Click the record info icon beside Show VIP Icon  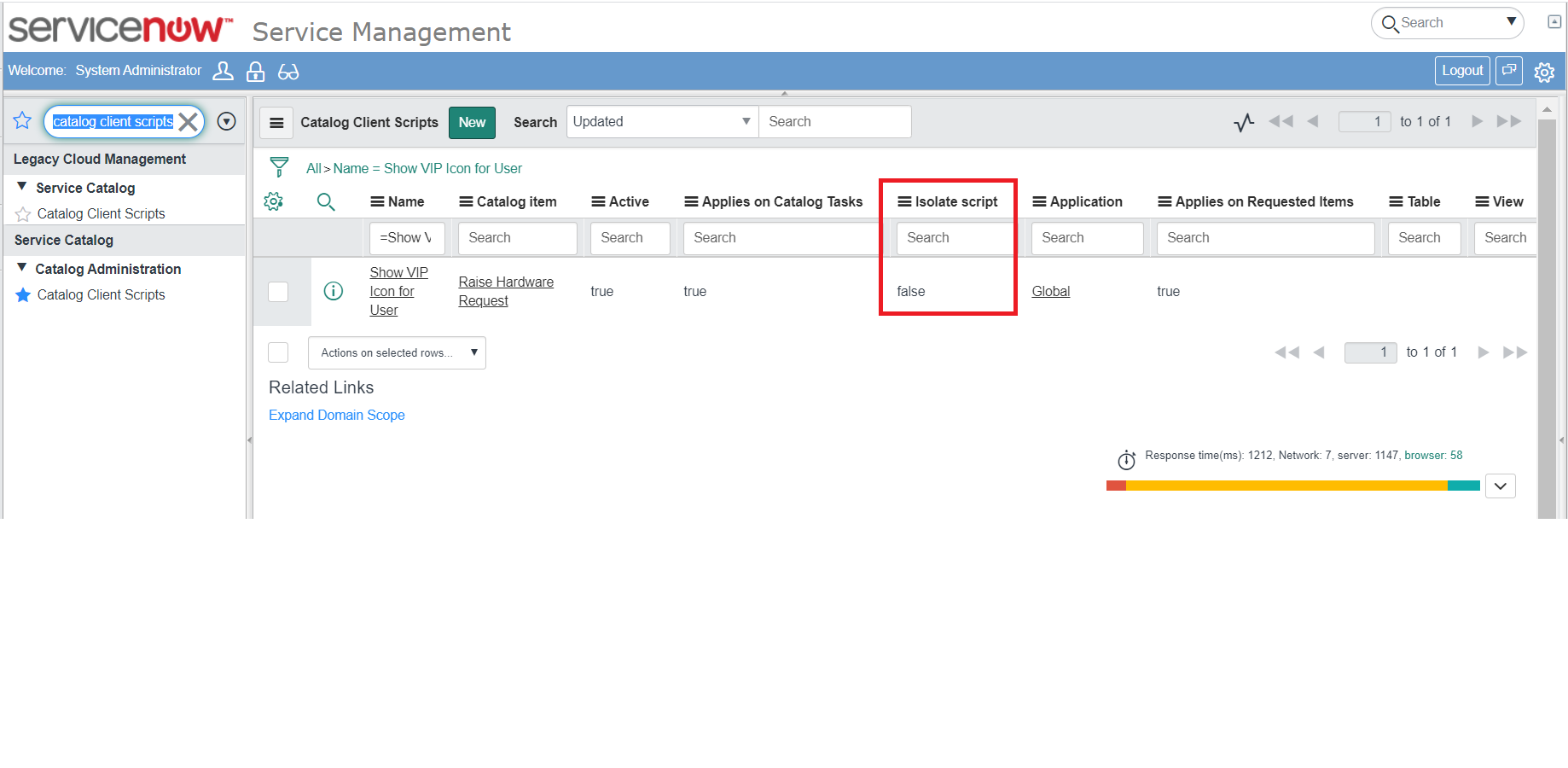tap(333, 291)
